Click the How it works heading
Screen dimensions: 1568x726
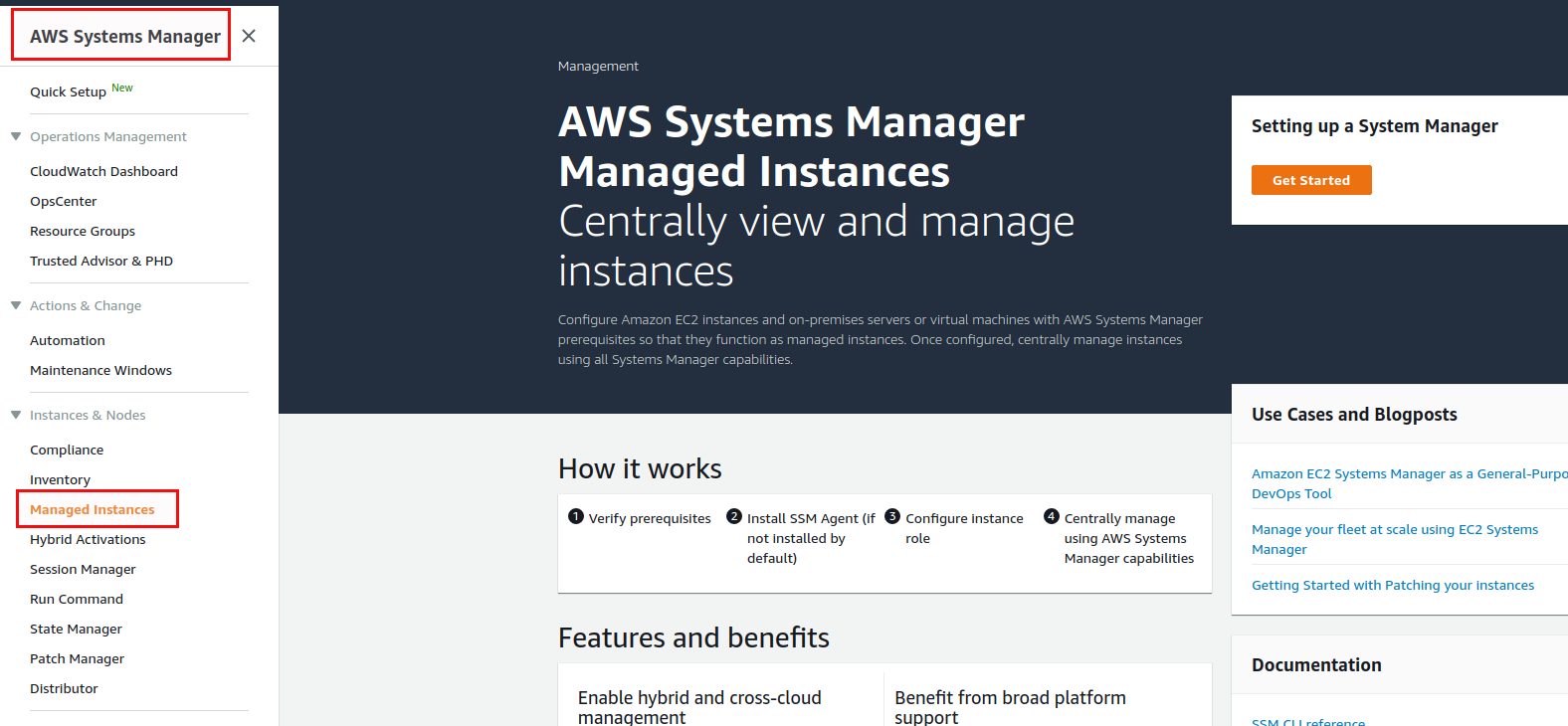[640, 468]
